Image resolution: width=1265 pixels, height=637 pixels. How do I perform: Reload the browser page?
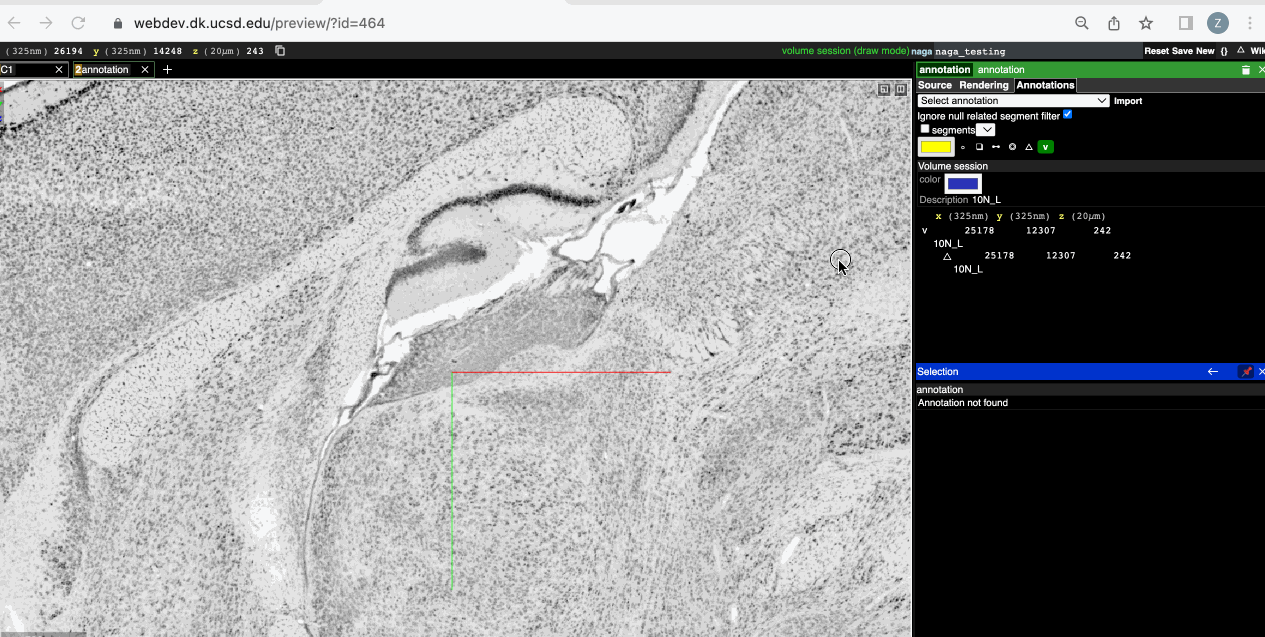pos(78,23)
